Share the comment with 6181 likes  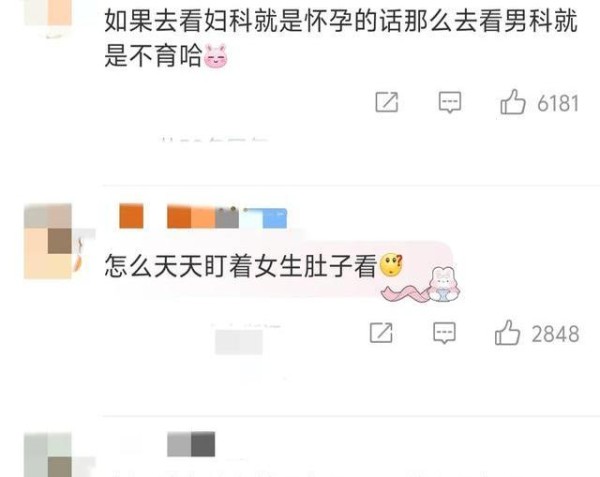[386, 102]
